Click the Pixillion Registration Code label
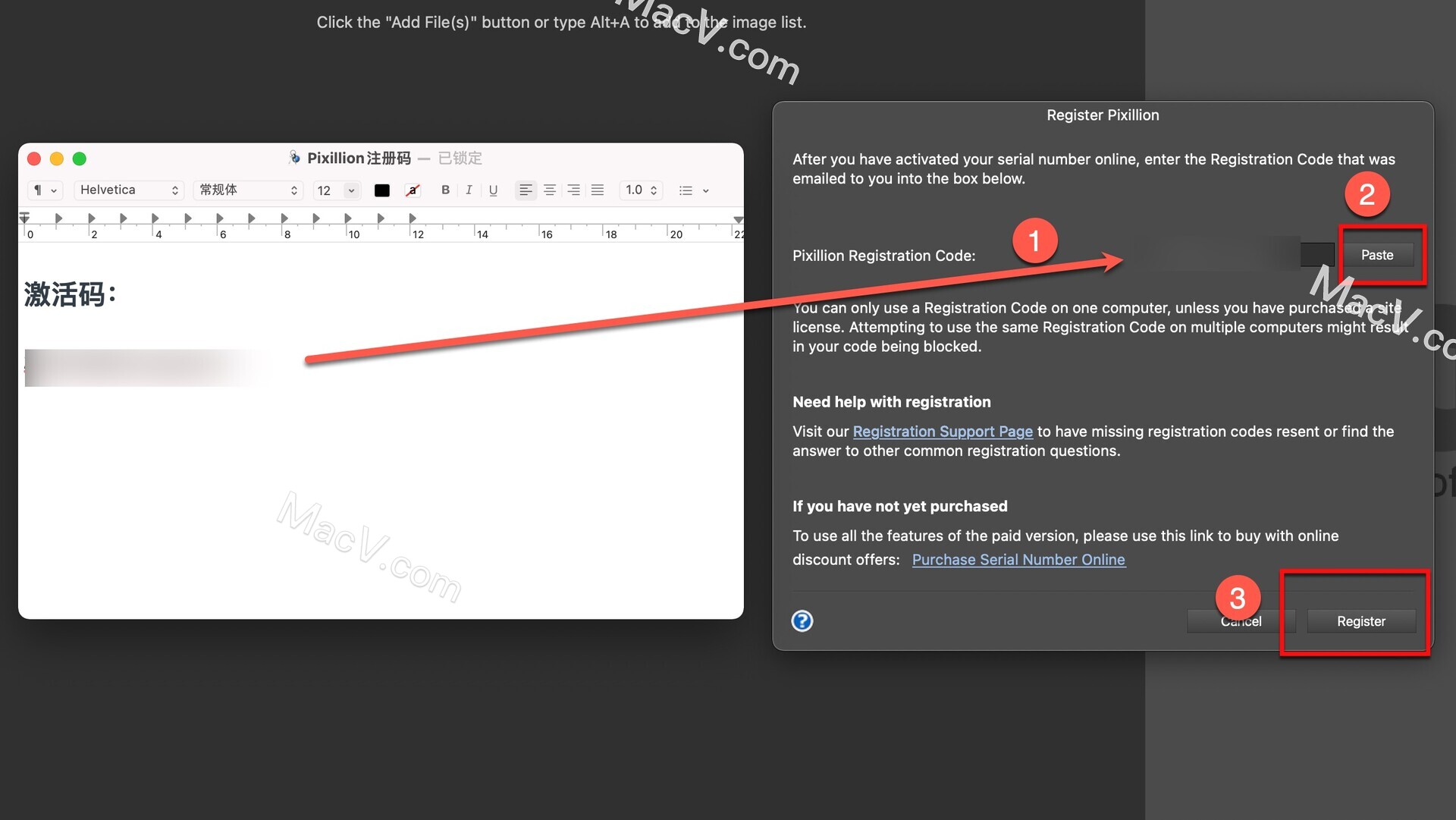This screenshot has width=1456, height=820. (883, 256)
